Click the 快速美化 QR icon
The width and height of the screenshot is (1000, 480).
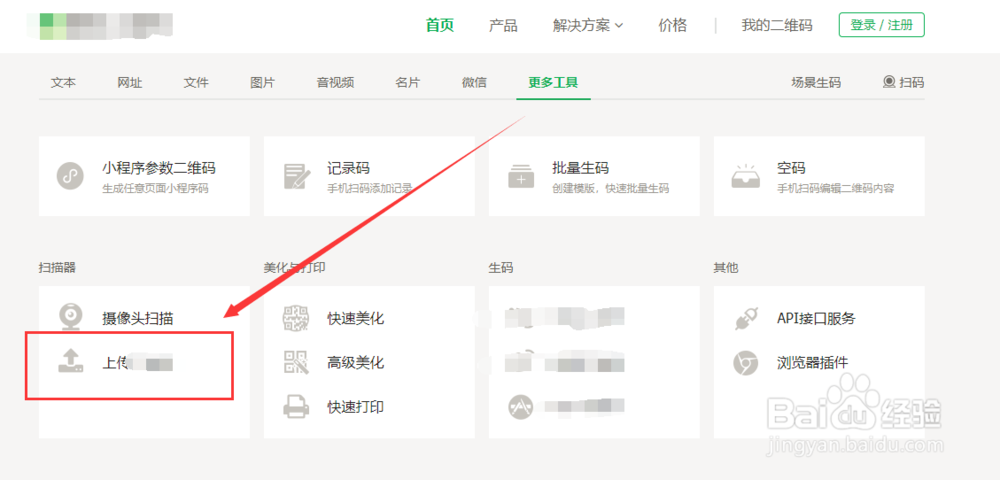296,318
